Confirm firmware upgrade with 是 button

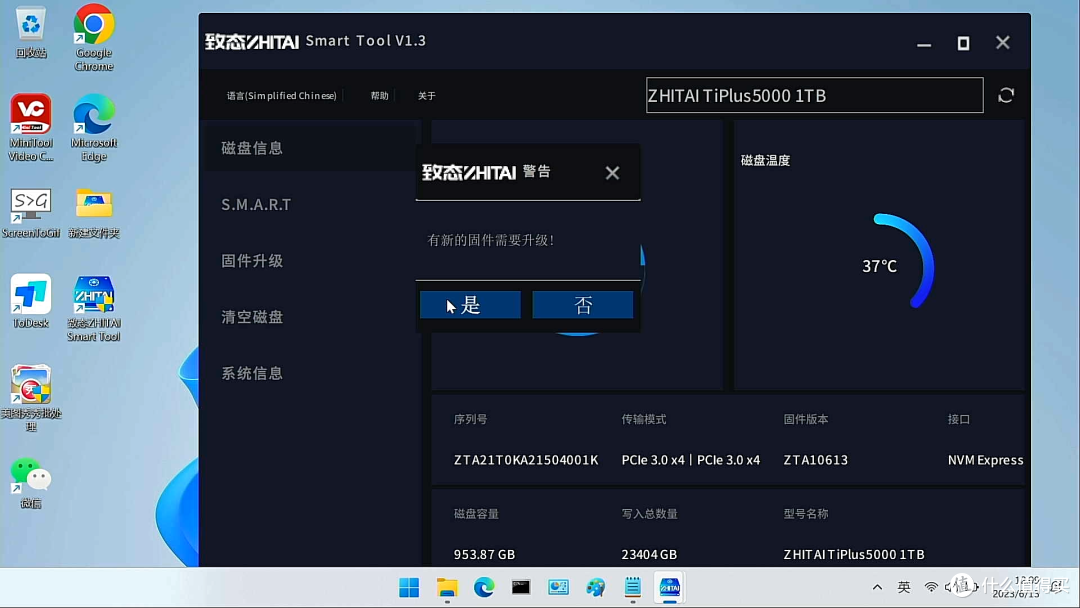pos(470,304)
